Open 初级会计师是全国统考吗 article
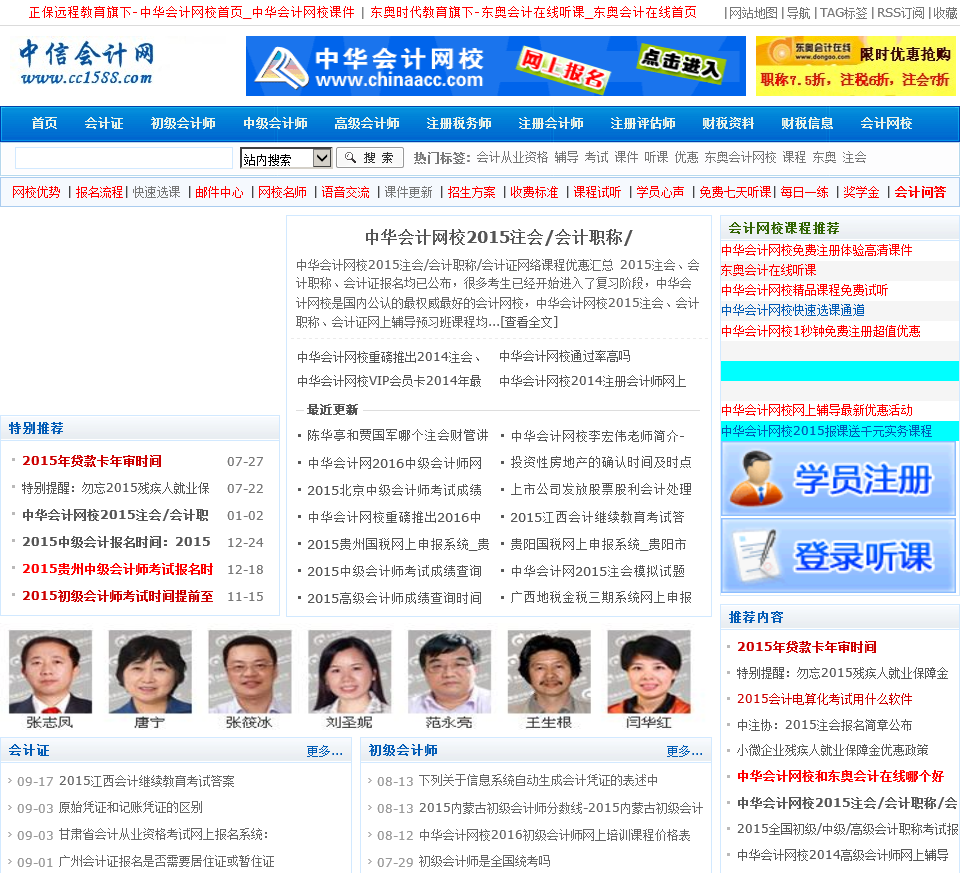The width and height of the screenshot is (960, 873). 484,861
